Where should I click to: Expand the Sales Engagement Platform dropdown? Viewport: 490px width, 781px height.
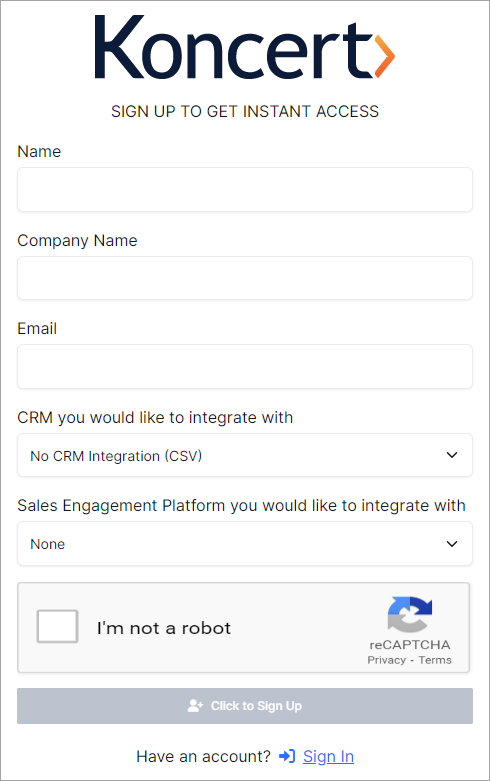coord(245,543)
